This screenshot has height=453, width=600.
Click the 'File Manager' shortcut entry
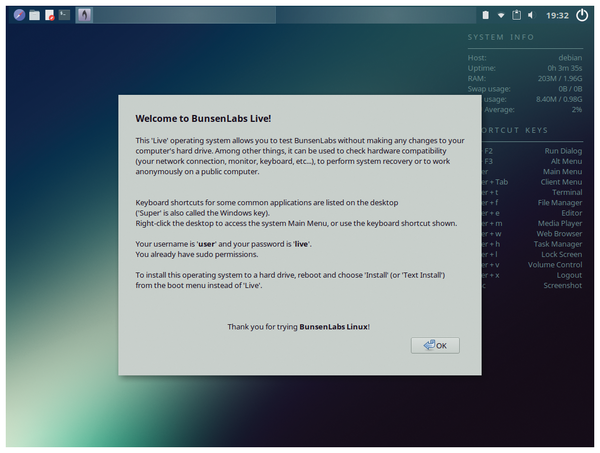(560, 203)
